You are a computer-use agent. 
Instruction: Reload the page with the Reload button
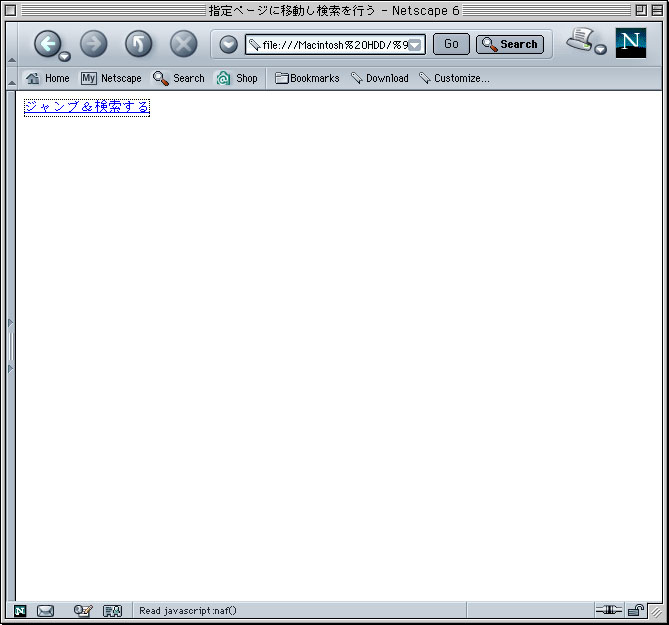pyautogui.click(x=138, y=44)
